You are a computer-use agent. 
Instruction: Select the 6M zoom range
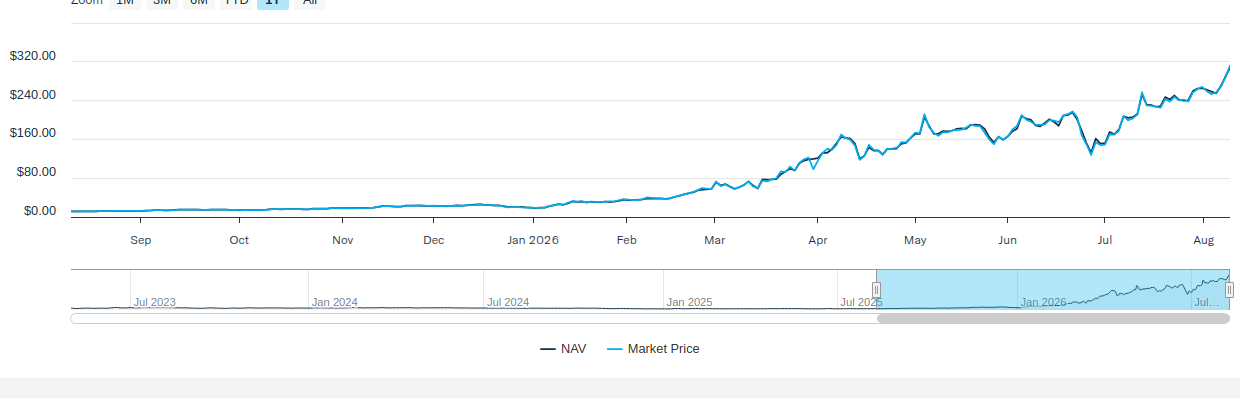(199, 3)
